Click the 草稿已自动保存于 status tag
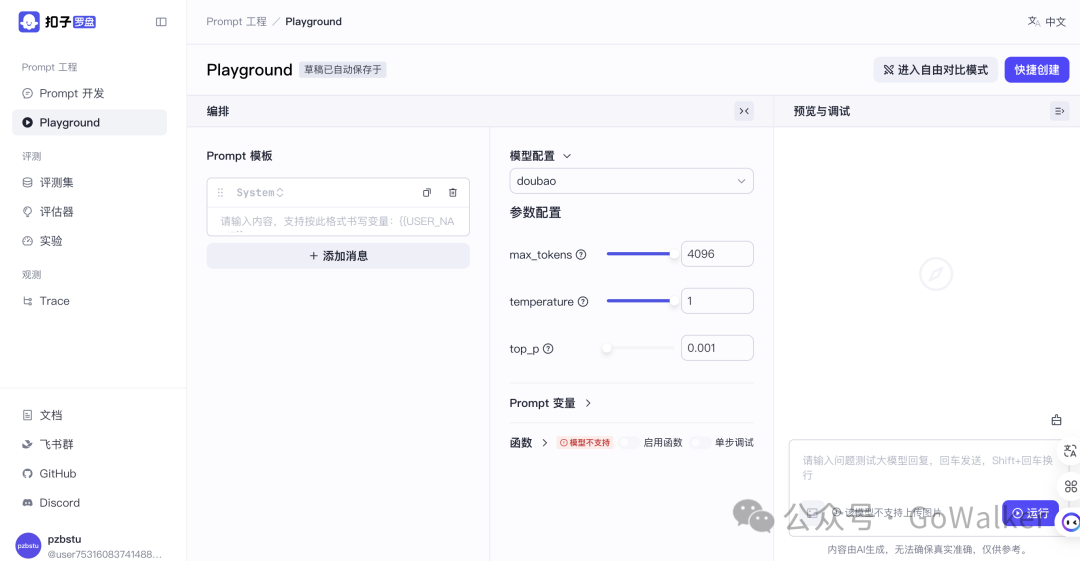This screenshot has width=1080, height=561. click(x=342, y=70)
